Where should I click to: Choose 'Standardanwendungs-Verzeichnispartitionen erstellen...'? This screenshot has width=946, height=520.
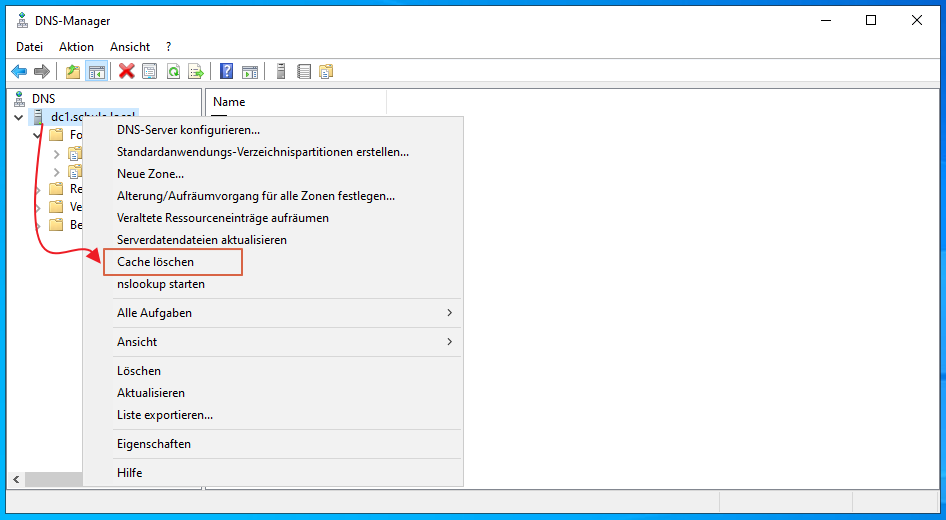point(273,152)
